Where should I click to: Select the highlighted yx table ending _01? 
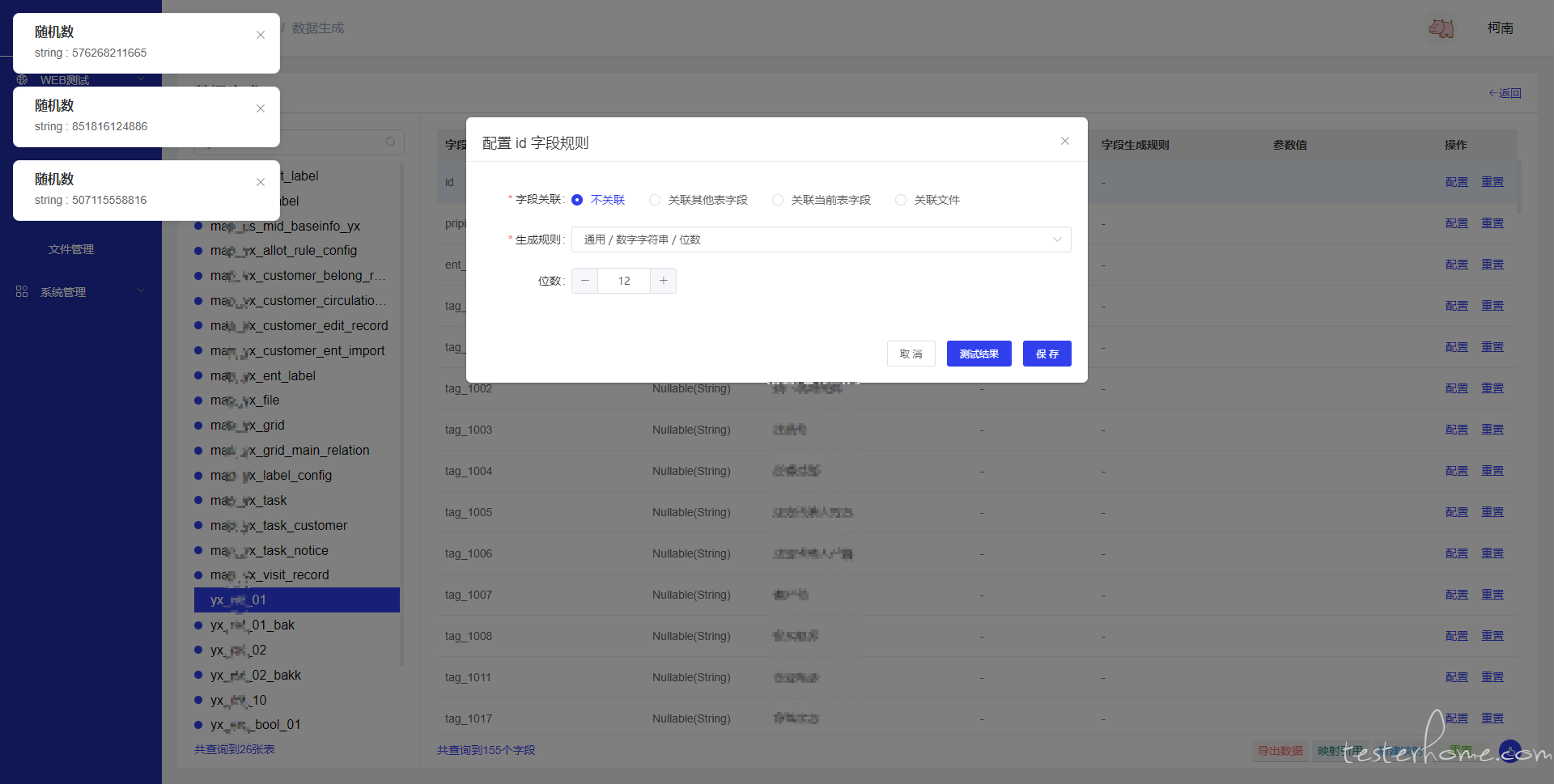[x=297, y=600]
